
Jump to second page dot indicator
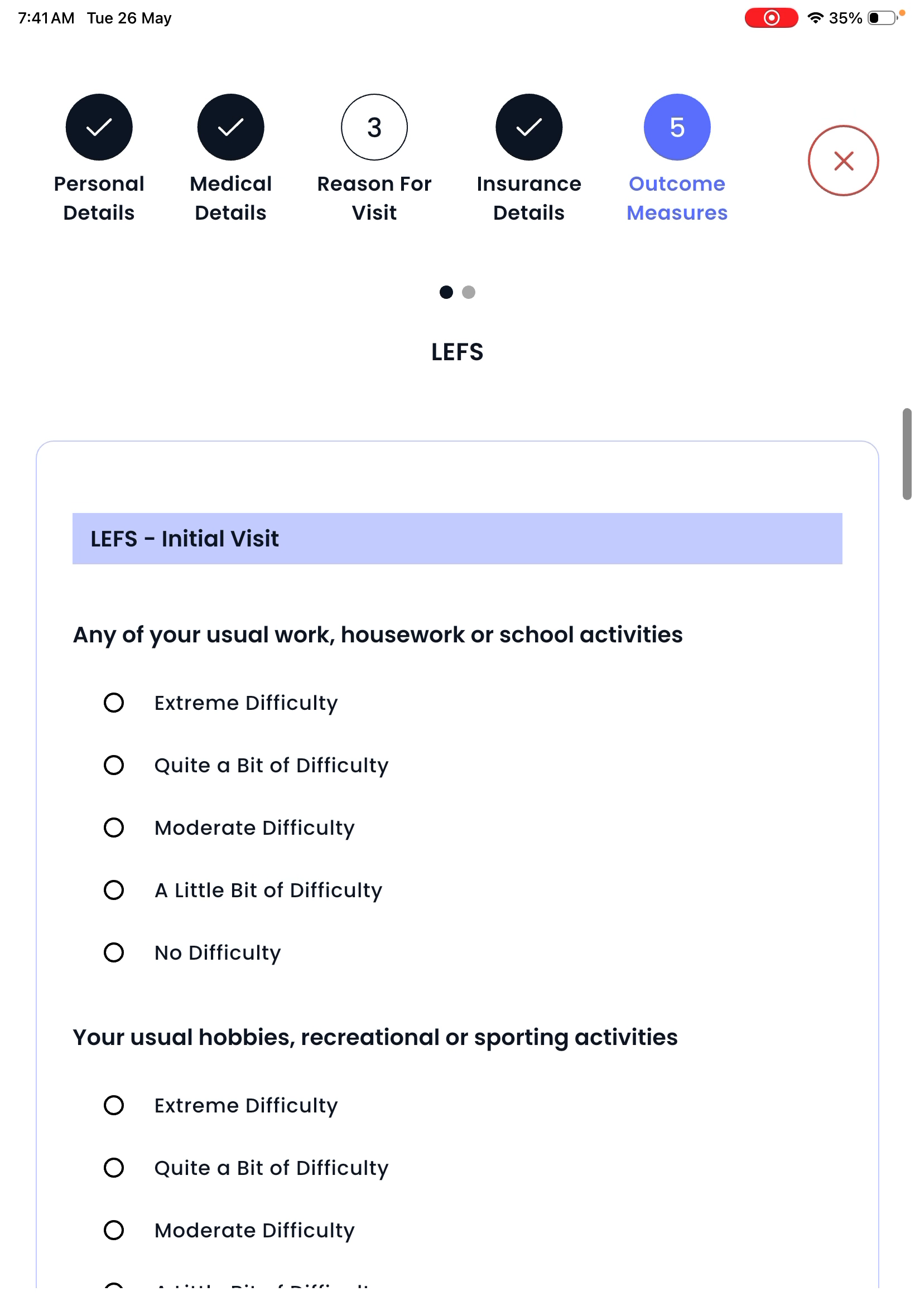(x=469, y=292)
